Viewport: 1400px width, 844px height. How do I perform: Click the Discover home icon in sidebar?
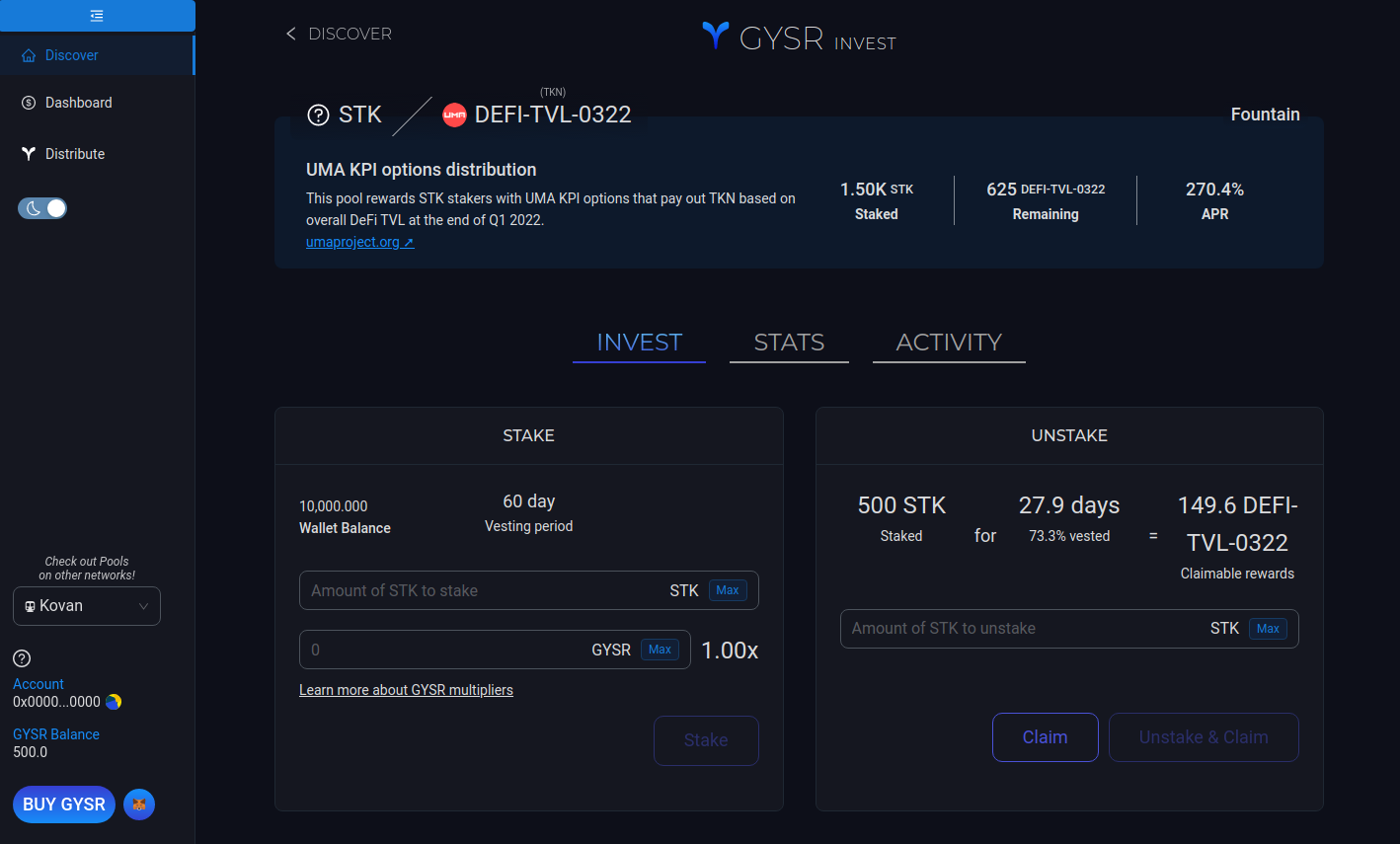coord(29,55)
